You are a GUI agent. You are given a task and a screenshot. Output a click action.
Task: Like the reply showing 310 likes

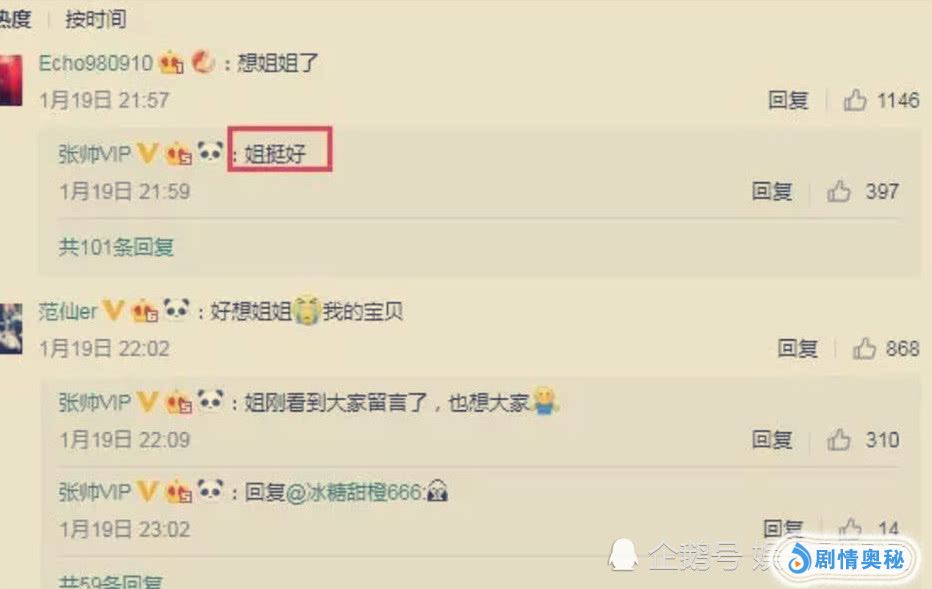[x=839, y=440]
